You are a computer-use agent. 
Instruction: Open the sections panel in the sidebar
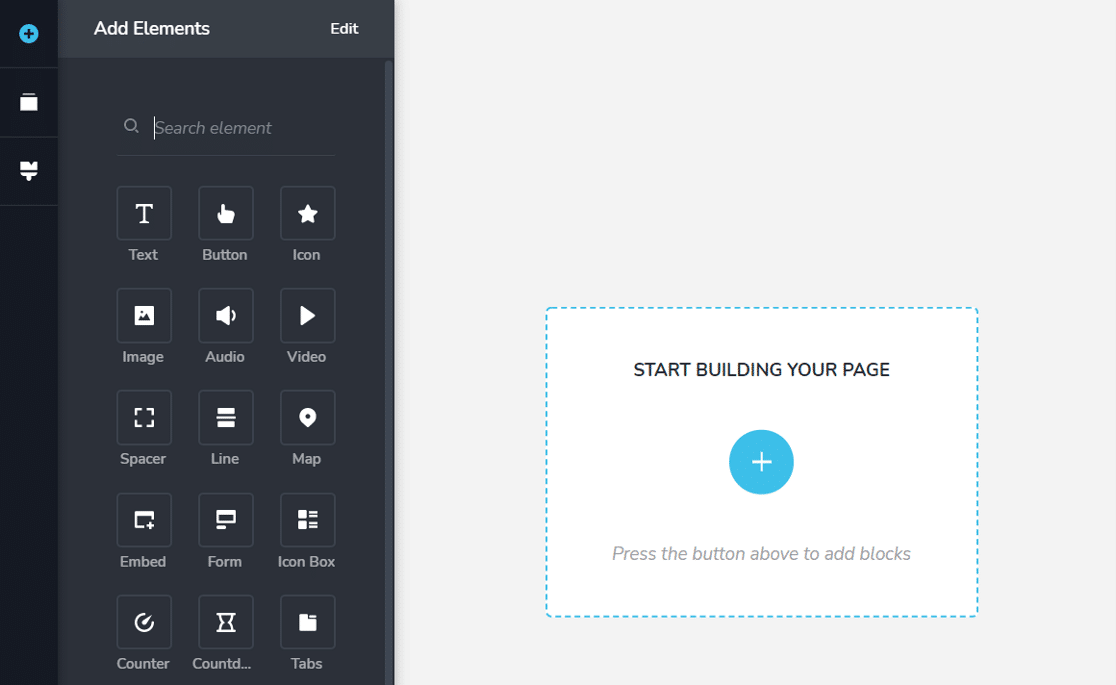28,102
